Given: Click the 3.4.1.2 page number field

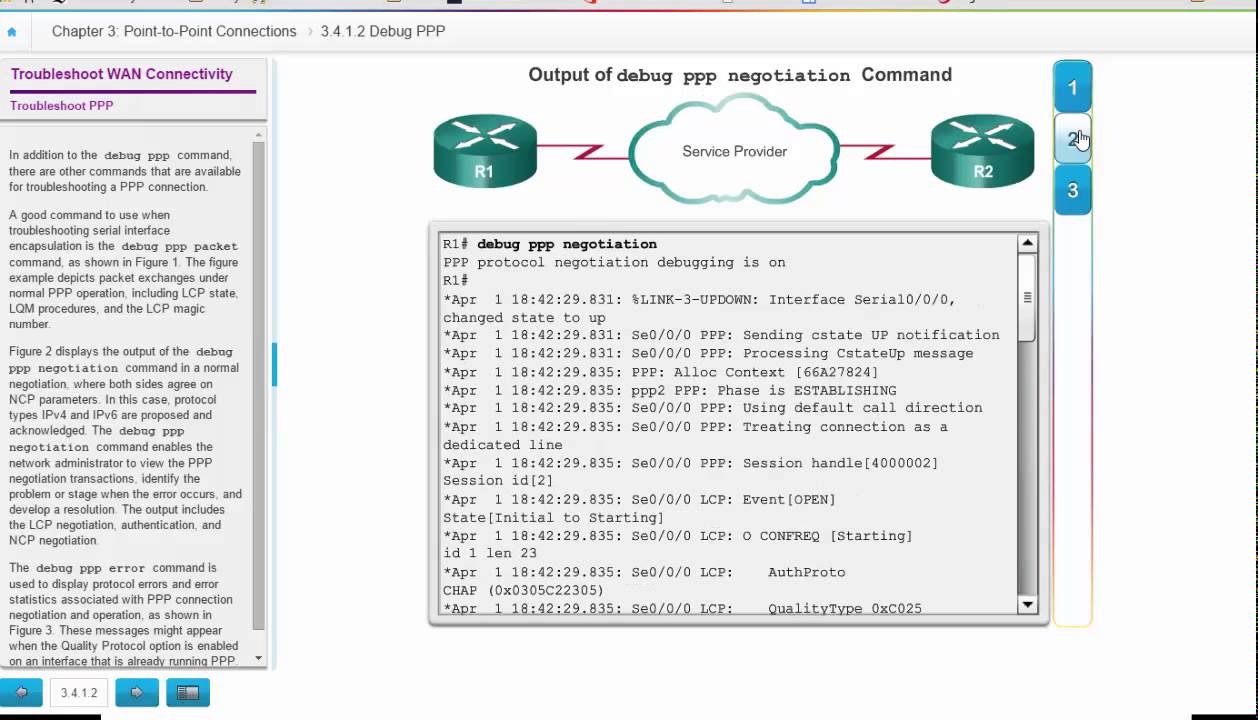Looking at the screenshot, I should pyautogui.click(x=79, y=692).
